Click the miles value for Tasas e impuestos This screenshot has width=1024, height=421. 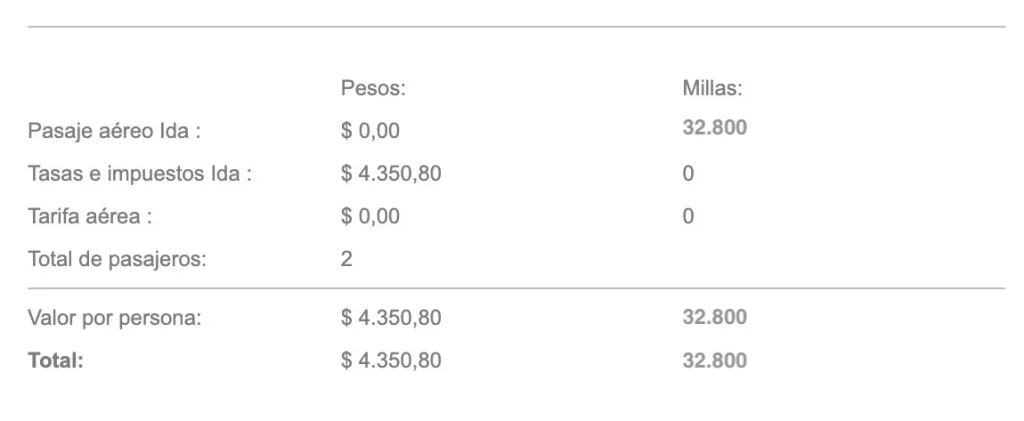coord(688,174)
